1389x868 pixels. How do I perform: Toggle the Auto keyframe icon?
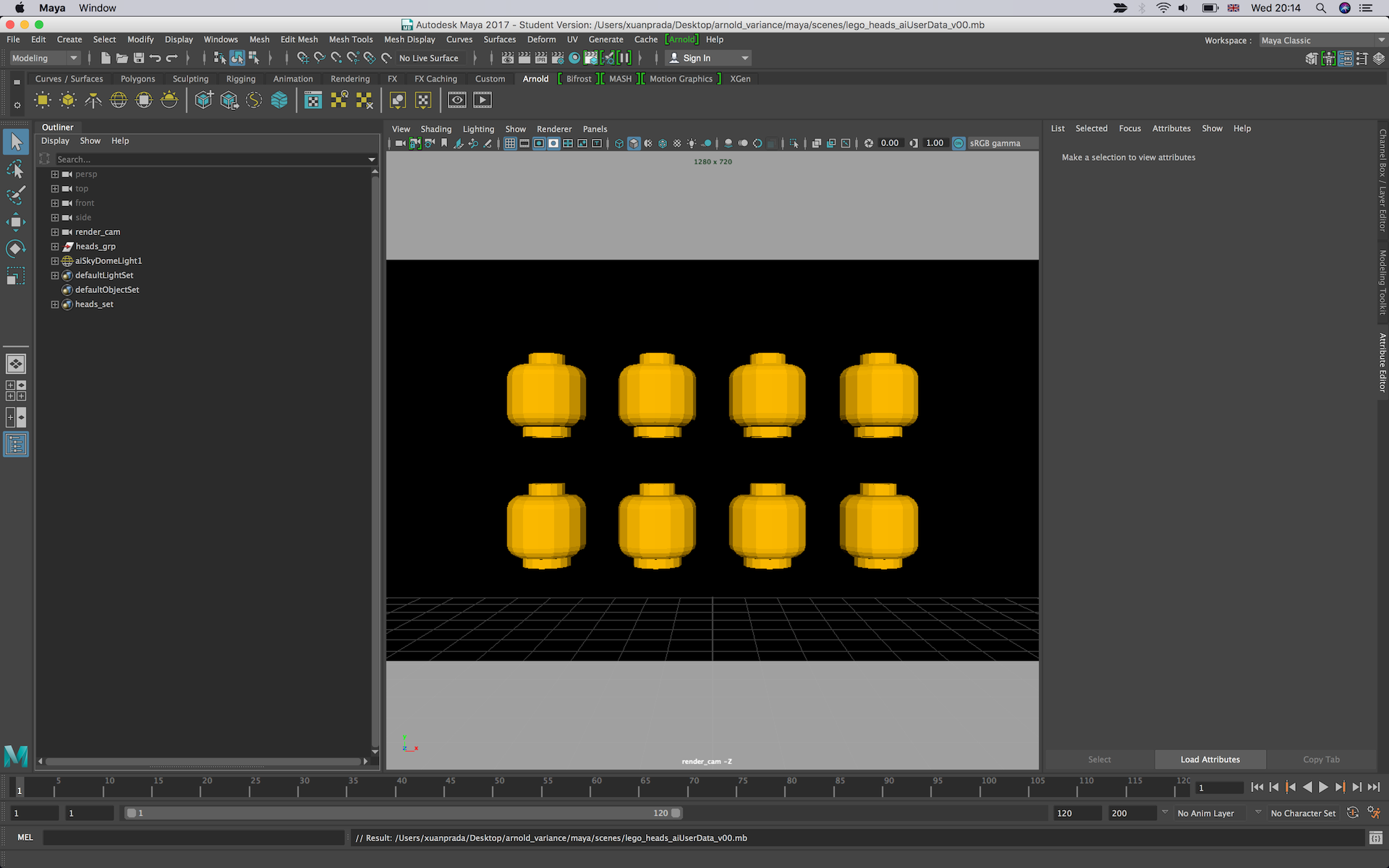click(x=1353, y=813)
